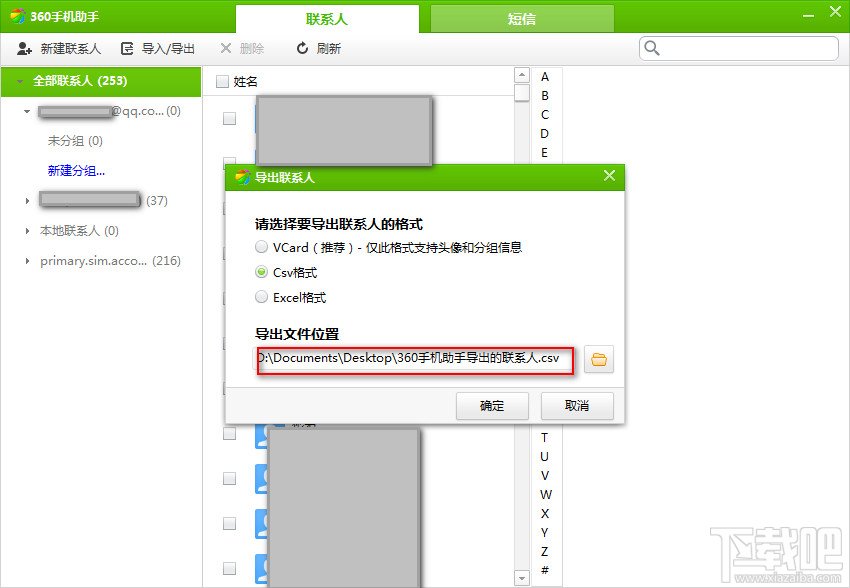Open the 新建分组 link
850x588 pixels.
75,170
